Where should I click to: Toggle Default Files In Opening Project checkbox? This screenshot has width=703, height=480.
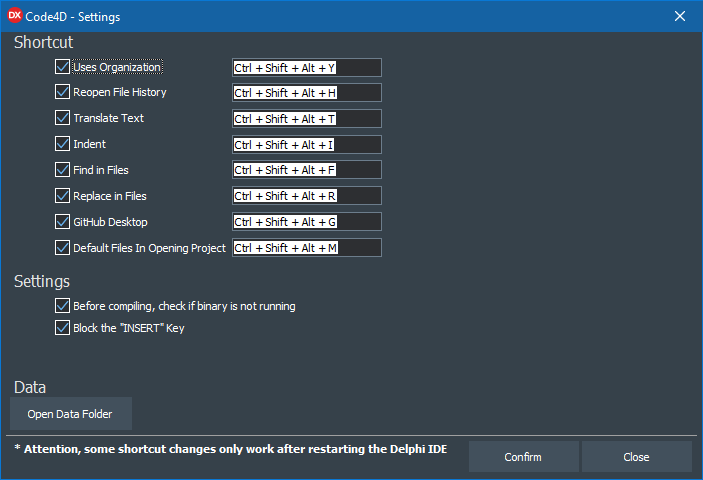[62, 248]
